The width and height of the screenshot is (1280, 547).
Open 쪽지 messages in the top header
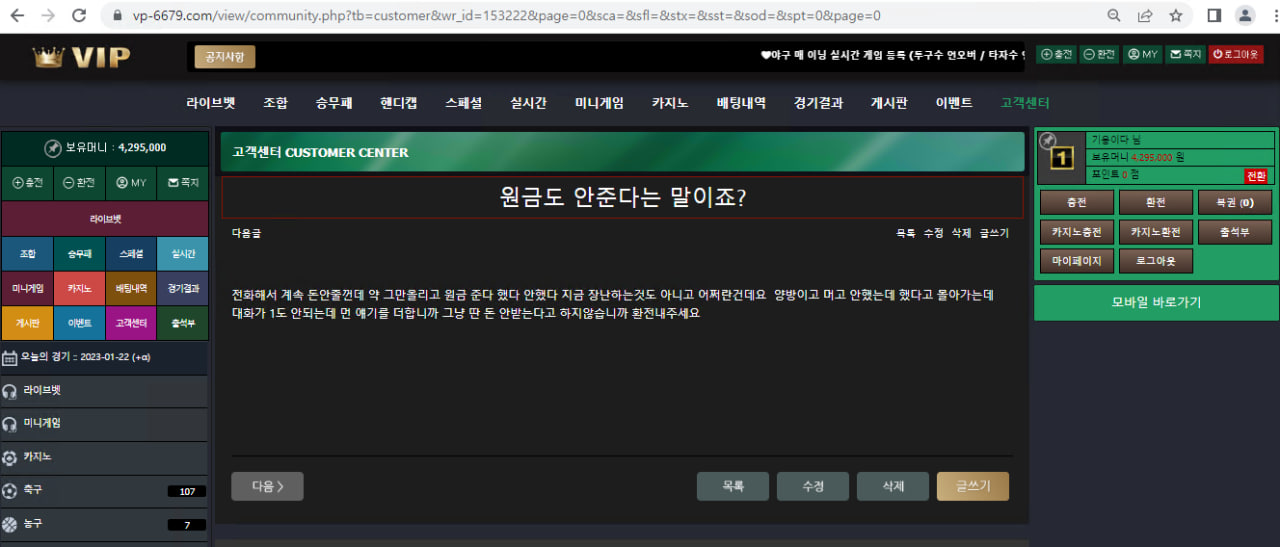[1185, 55]
